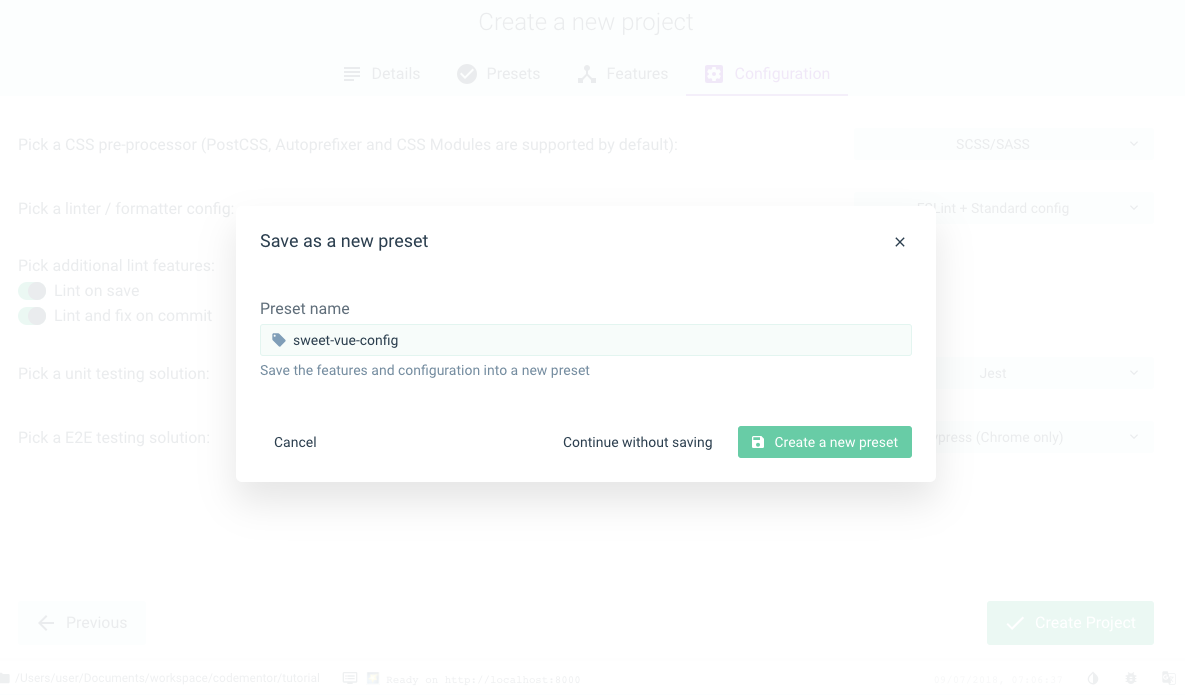
Task: Click the gear icon on the Configuration tab
Action: click(x=713, y=73)
